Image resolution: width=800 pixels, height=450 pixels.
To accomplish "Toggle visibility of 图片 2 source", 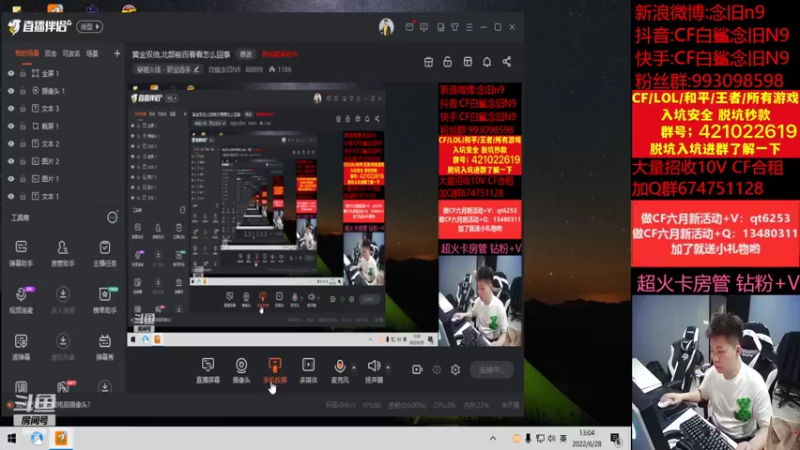I will [11, 161].
